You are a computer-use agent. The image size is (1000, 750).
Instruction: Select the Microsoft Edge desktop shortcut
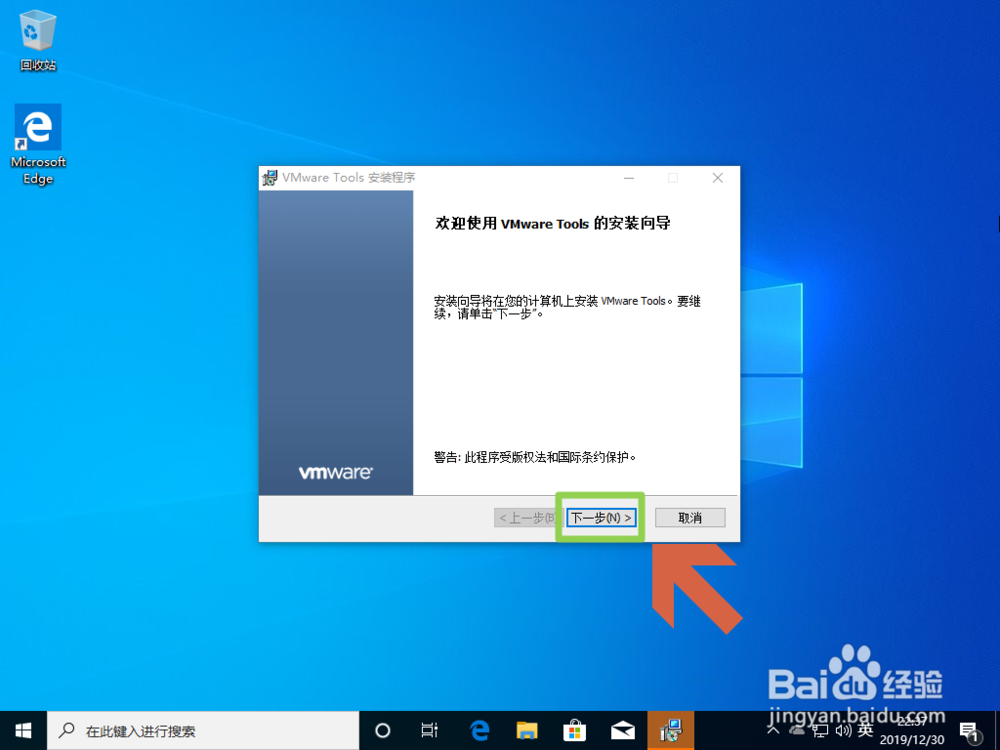38,145
